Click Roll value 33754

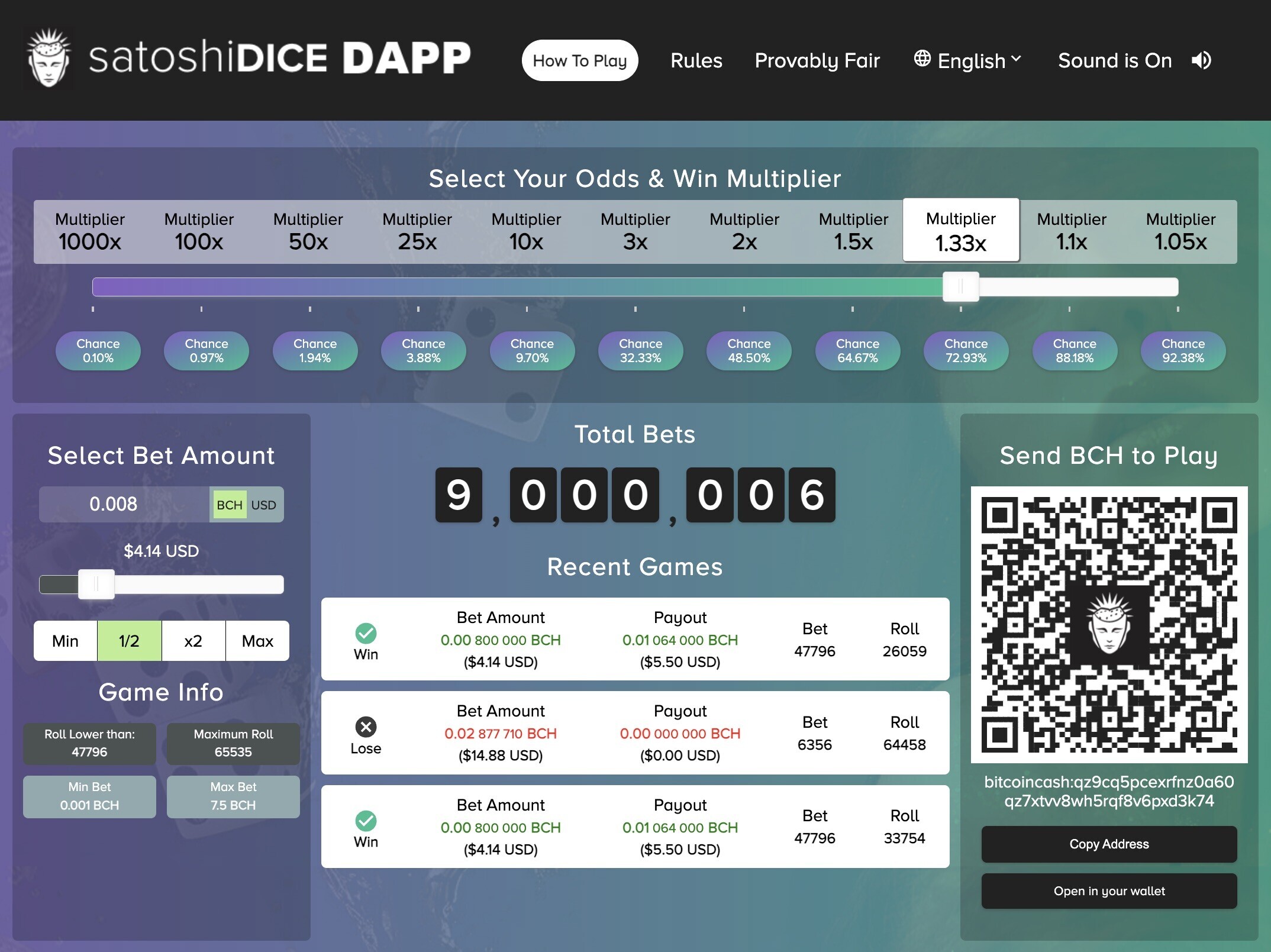(905, 838)
